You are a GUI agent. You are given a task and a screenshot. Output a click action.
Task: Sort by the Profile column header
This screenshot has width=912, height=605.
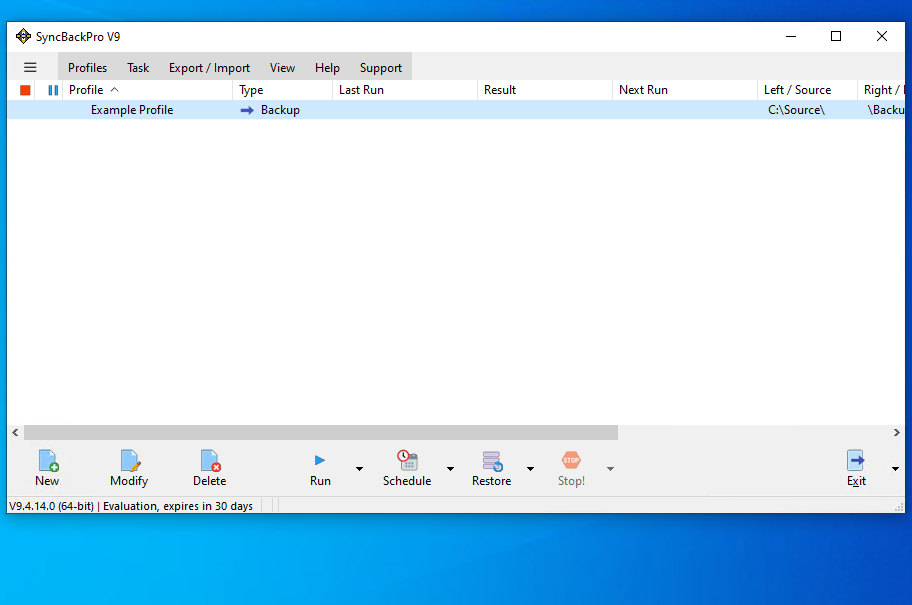(148, 90)
